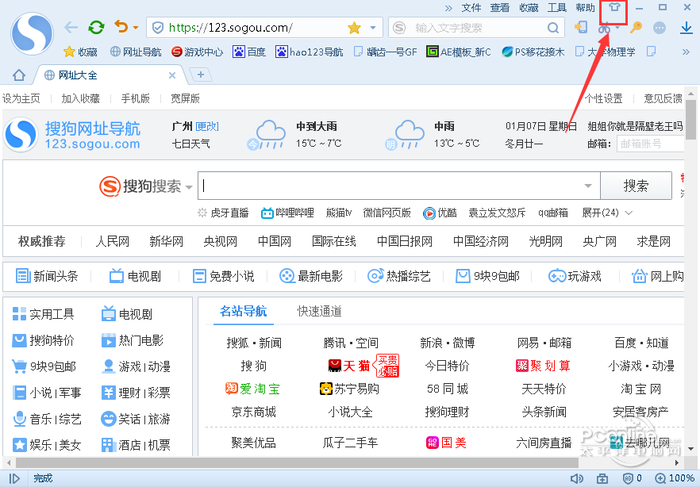Open the downloads arrow icon
700x487 pixels.
pos(686,28)
